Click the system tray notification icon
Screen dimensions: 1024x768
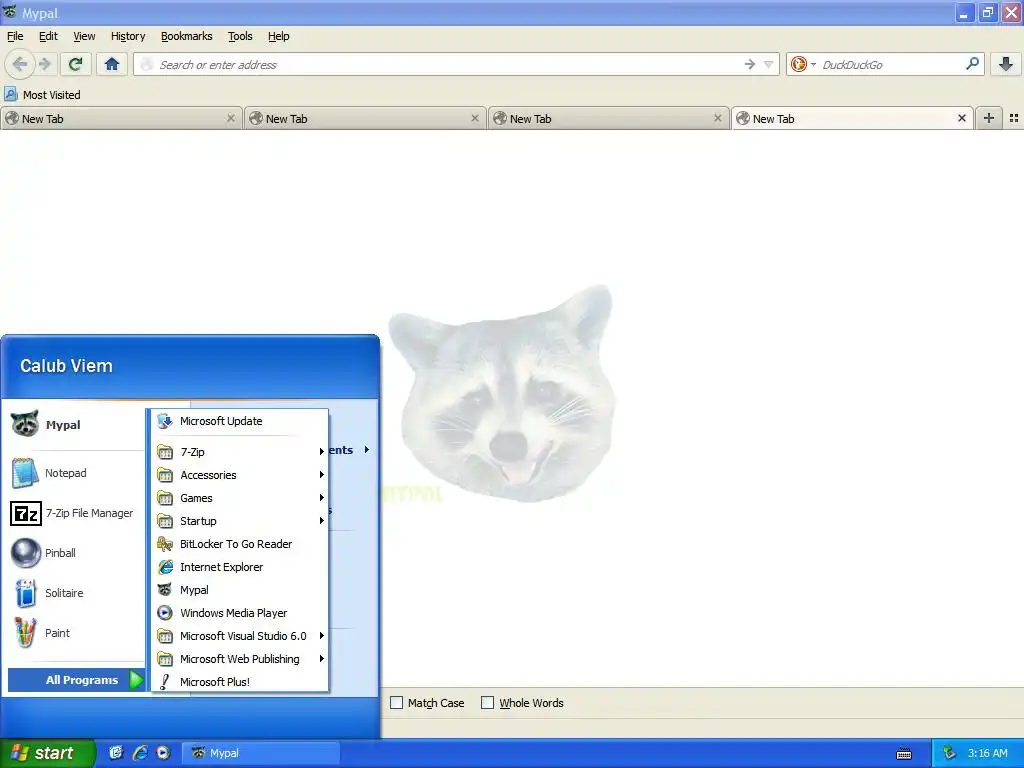[949, 753]
